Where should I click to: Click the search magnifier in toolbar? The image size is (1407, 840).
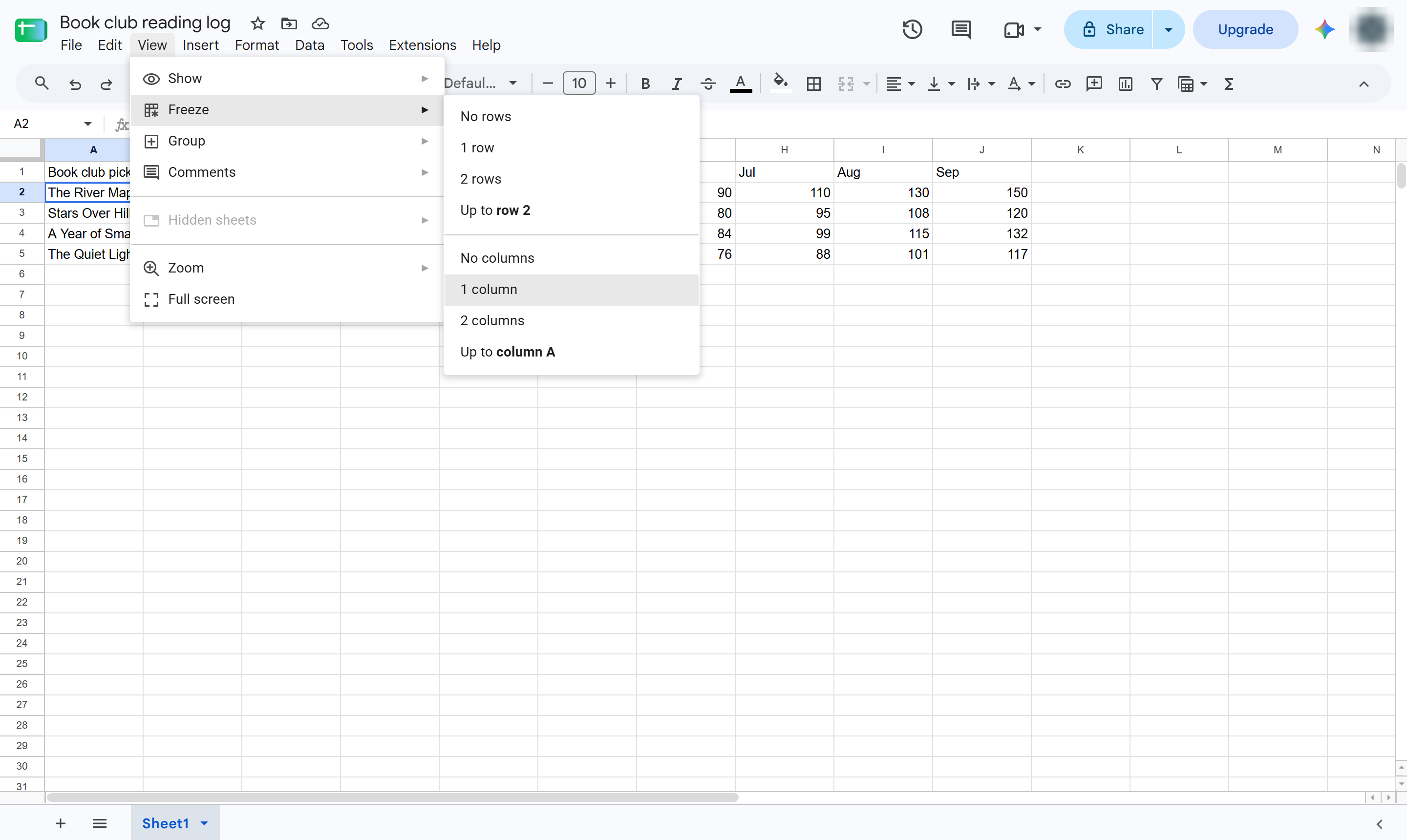(x=42, y=84)
